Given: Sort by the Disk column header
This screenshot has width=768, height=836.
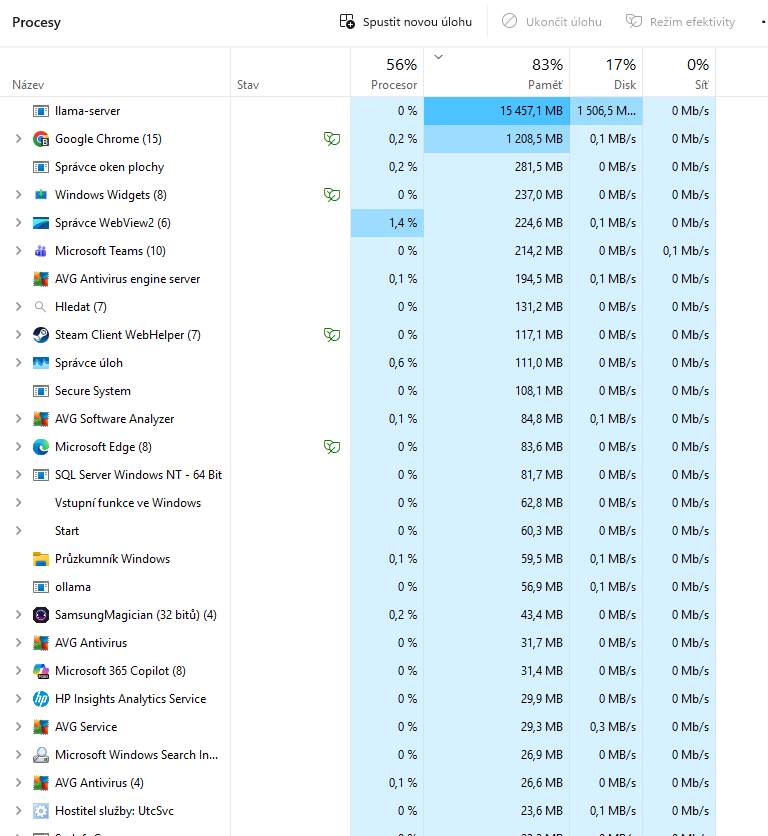Looking at the screenshot, I should 606,73.
